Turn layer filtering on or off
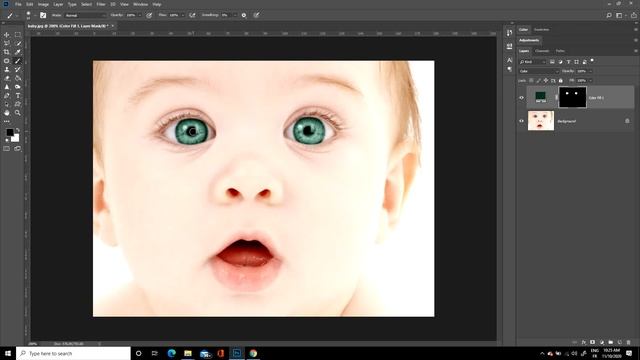 (592, 61)
